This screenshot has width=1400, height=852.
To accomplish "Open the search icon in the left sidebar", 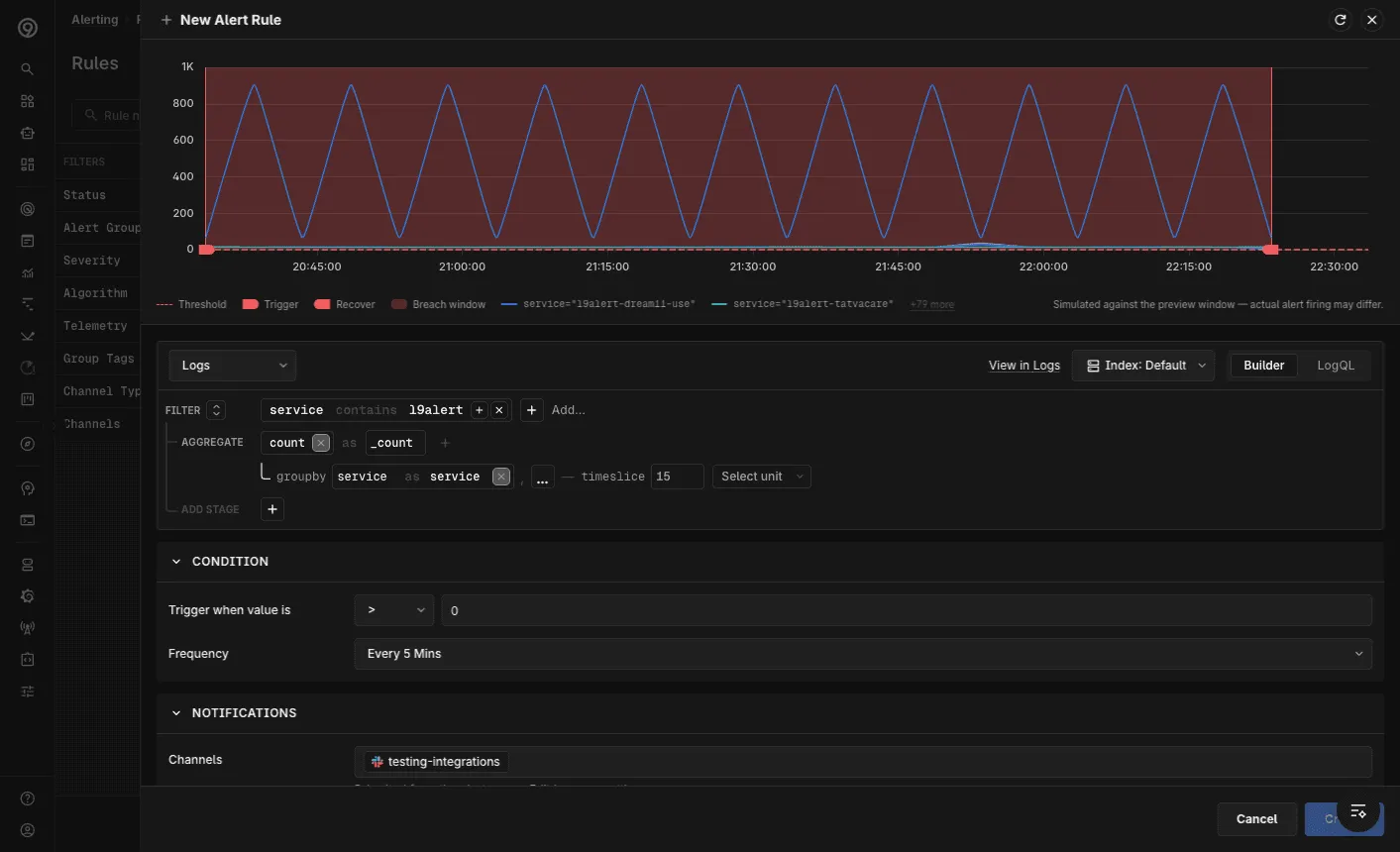I will (x=27, y=69).
